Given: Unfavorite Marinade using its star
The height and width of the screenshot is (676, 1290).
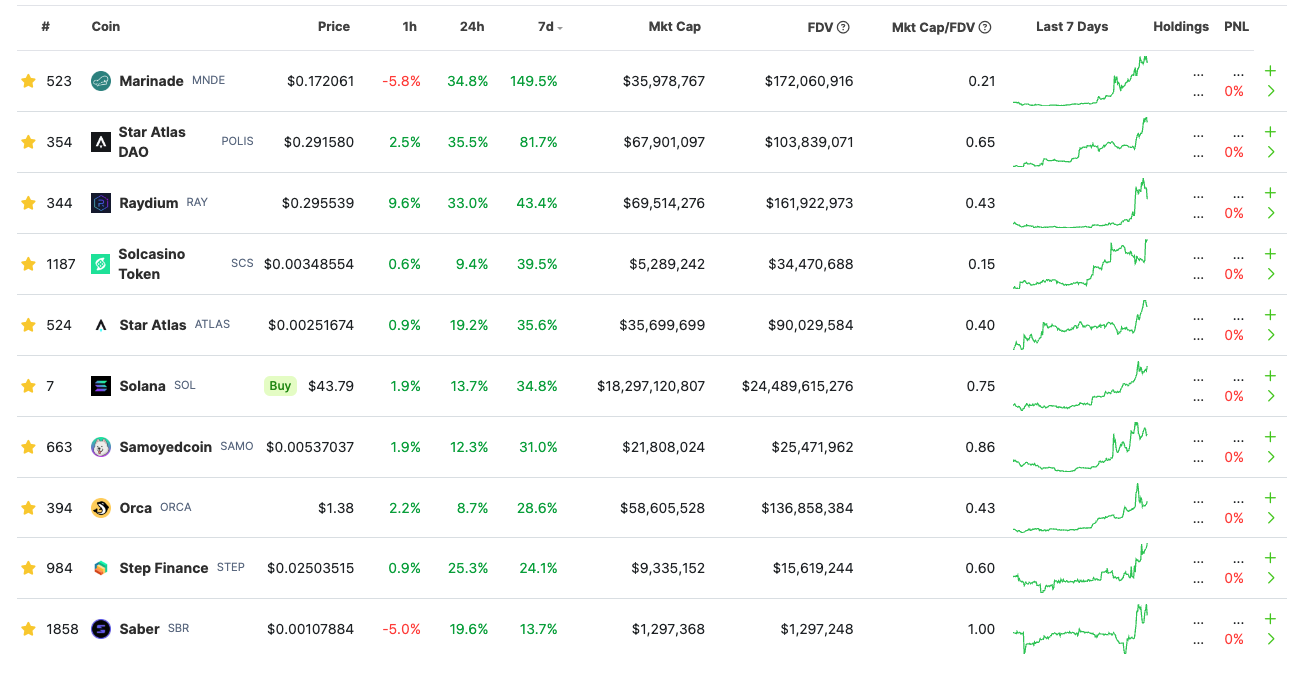Looking at the screenshot, I should 28,81.
